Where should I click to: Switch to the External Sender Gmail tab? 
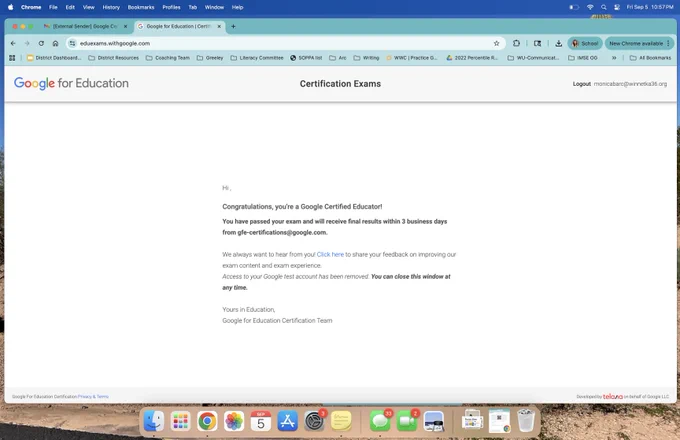pos(85,26)
